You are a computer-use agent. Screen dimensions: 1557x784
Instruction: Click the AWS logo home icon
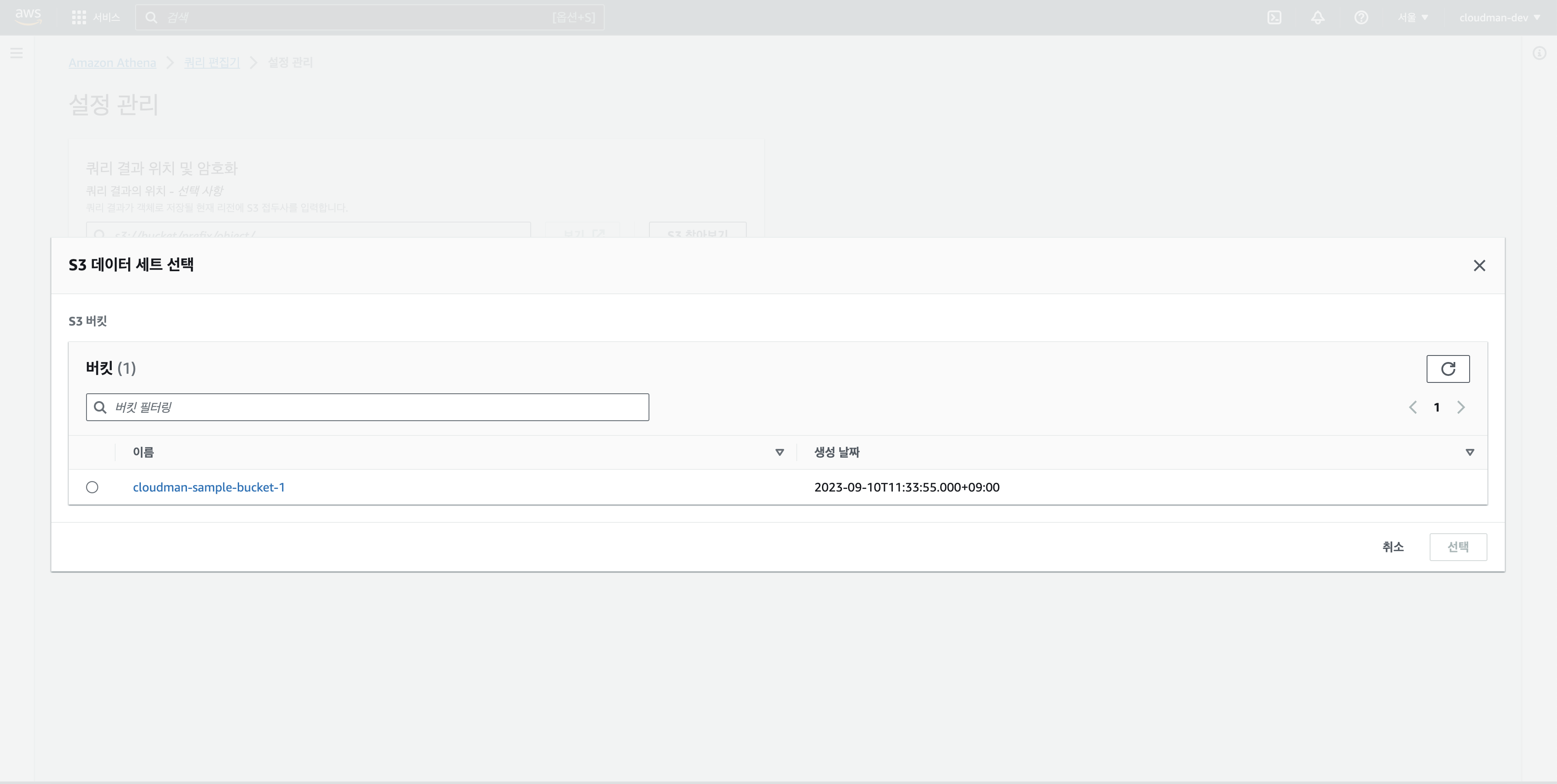[x=28, y=17]
